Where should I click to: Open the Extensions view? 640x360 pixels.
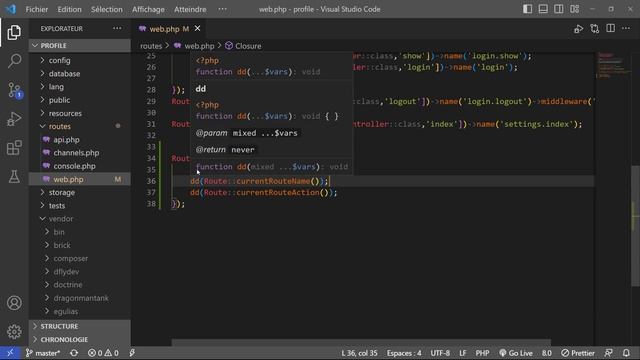click(x=14, y=148)
